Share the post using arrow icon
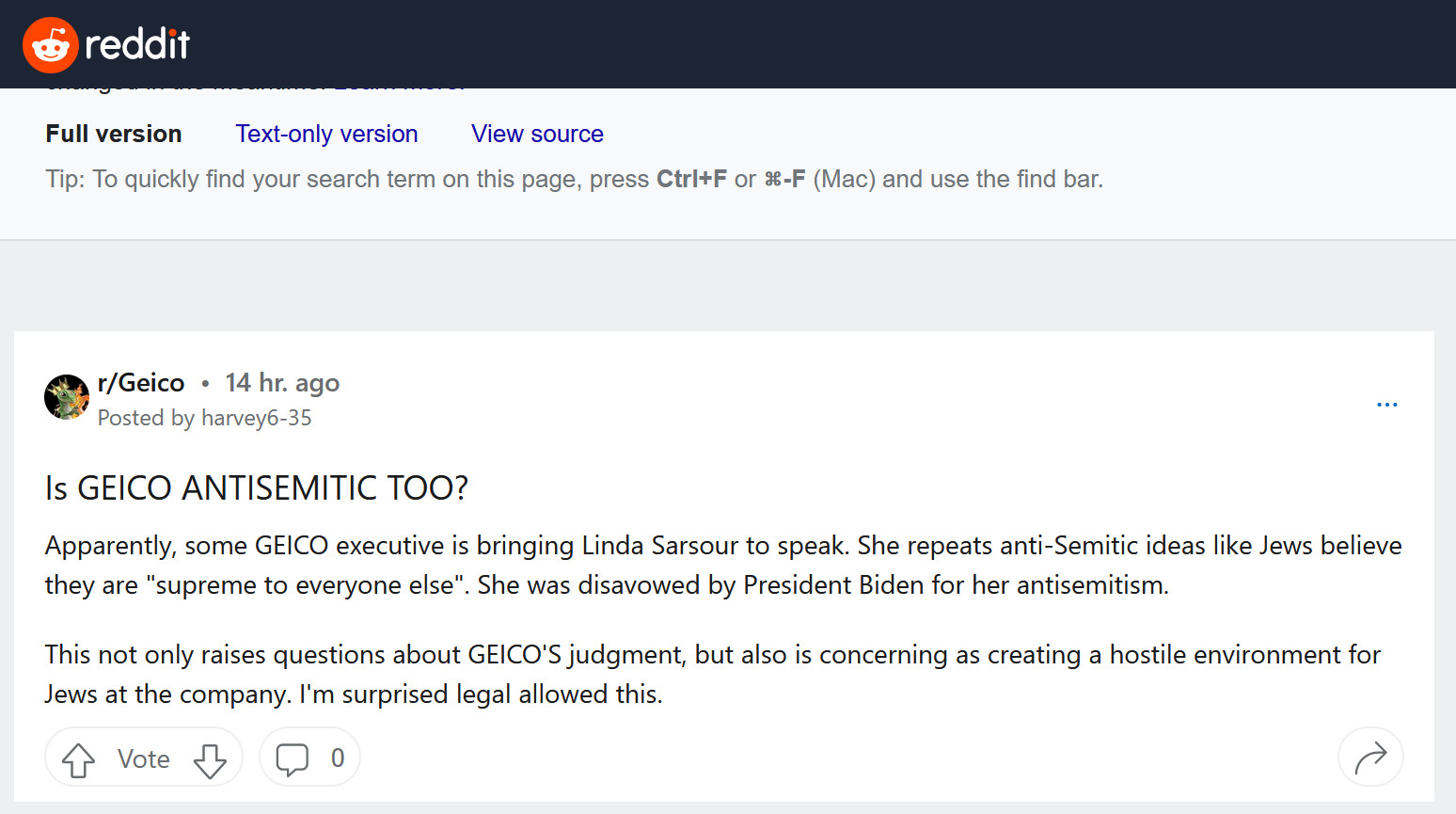This screenshot has width=1456, height=814. pos(1370,758)
